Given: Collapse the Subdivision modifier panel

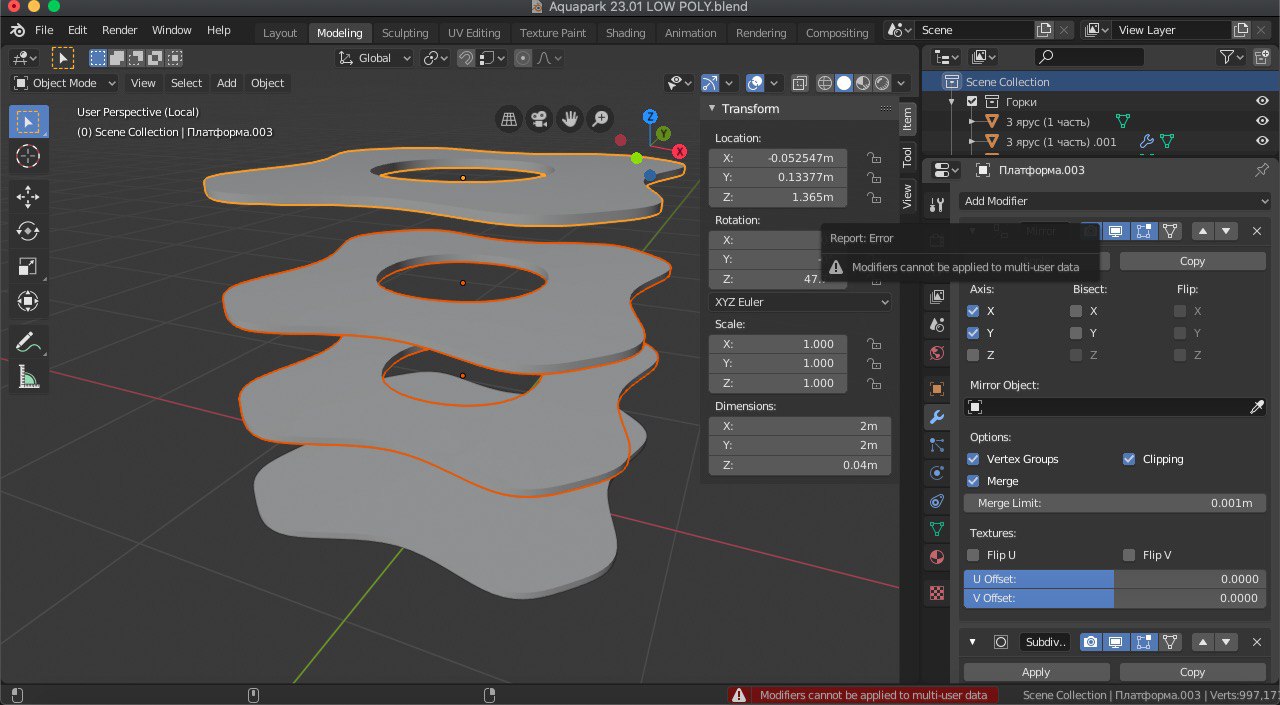Looking at the screenshot, I should [x=972, y=642].
